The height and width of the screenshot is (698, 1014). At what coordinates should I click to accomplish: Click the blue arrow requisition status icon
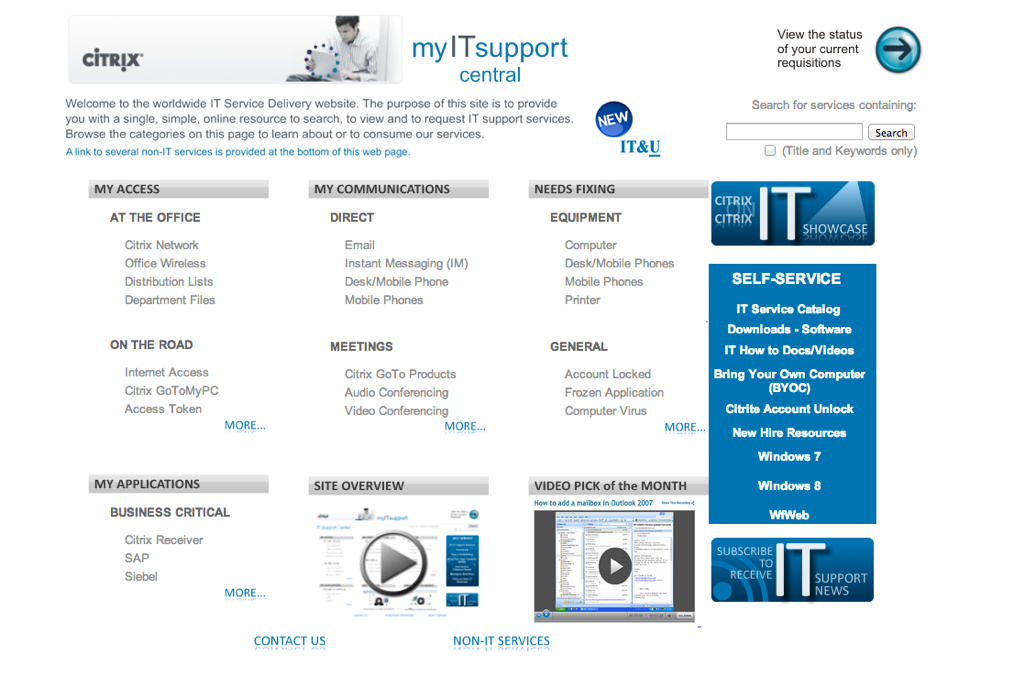point(897,49)
